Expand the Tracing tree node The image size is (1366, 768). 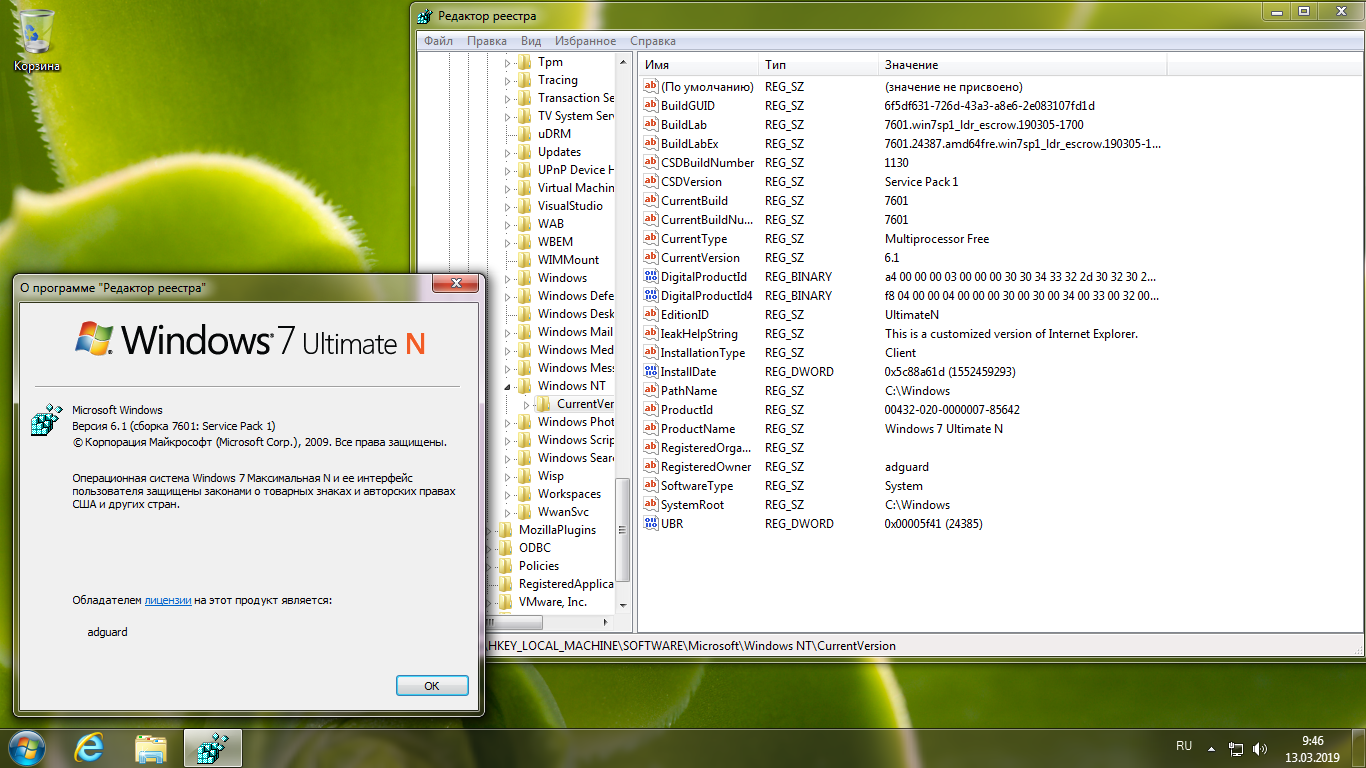508,80
